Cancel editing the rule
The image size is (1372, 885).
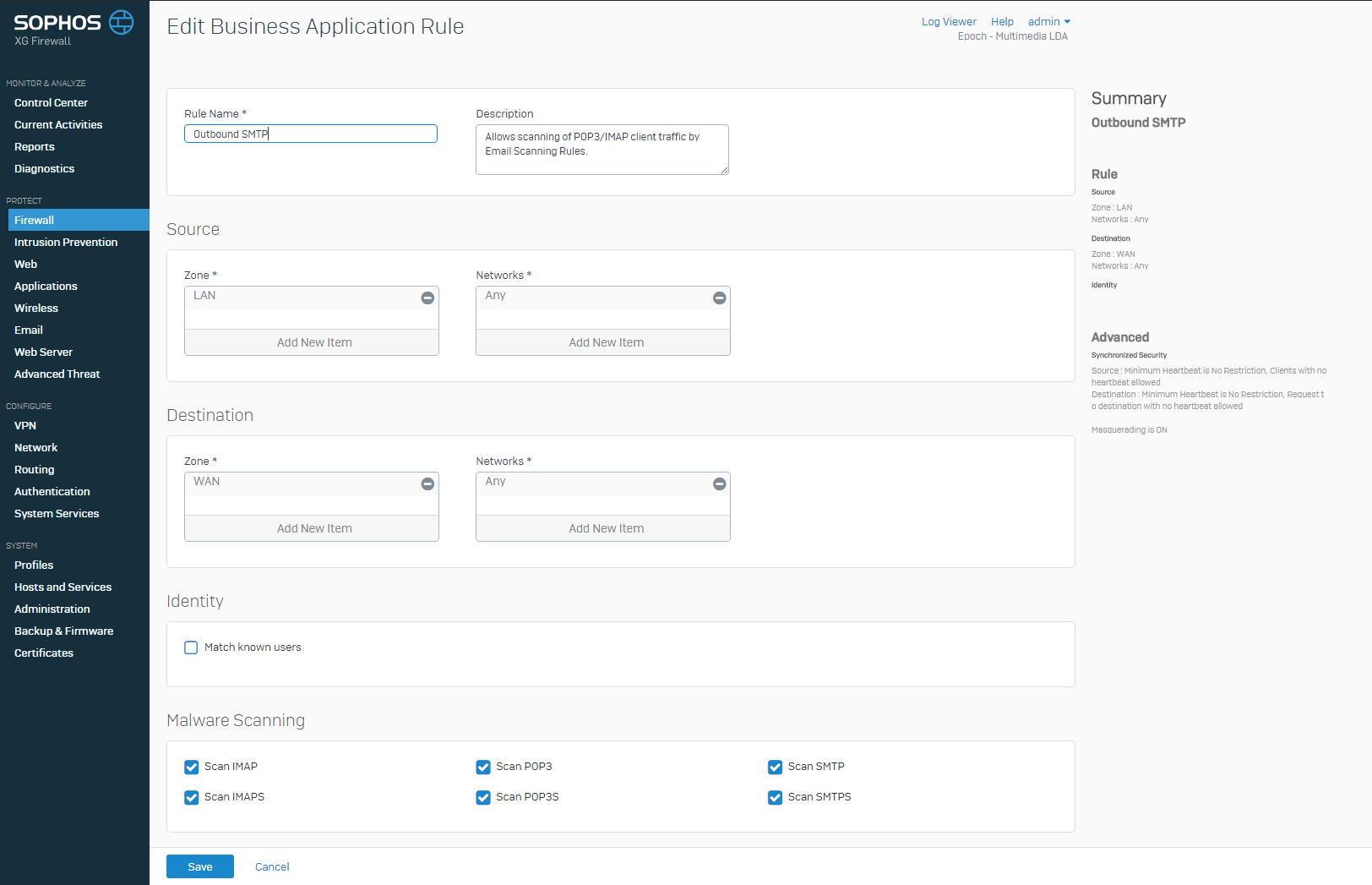(x=272, y=866)
